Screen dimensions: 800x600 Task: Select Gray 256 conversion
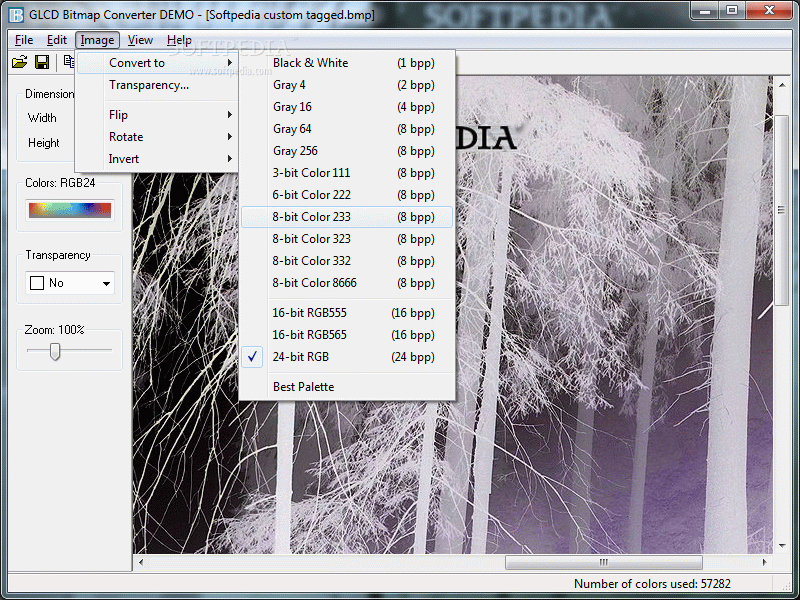click(347, 151)
